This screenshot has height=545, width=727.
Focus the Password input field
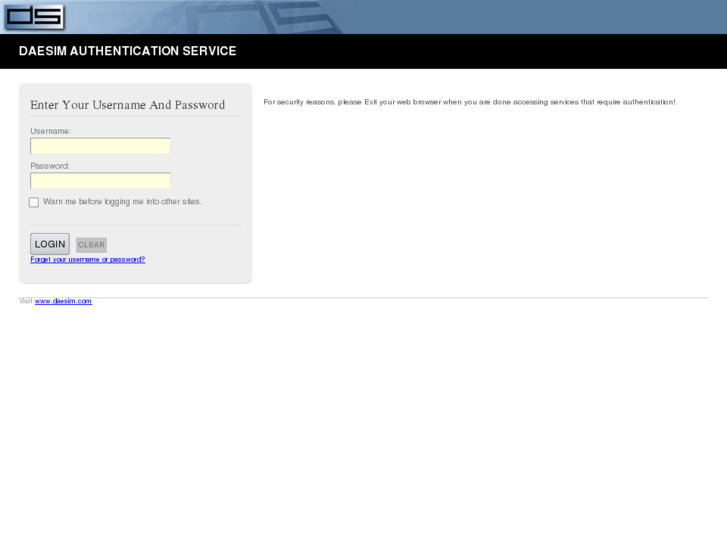[x=100, y=181]
